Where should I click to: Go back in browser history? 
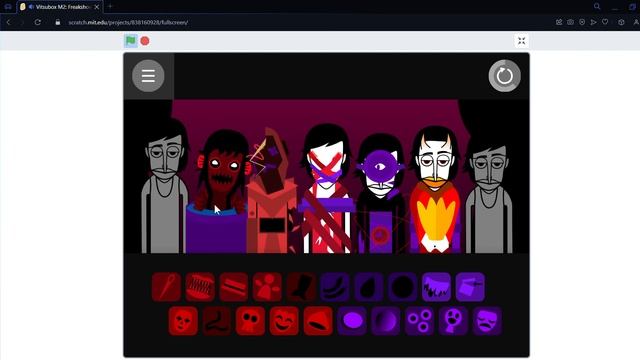[9, 22]
